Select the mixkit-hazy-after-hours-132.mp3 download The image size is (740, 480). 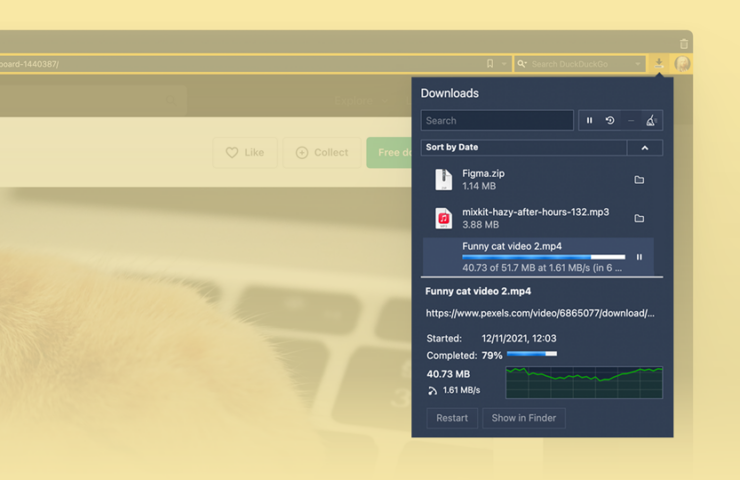coord(538,218)
